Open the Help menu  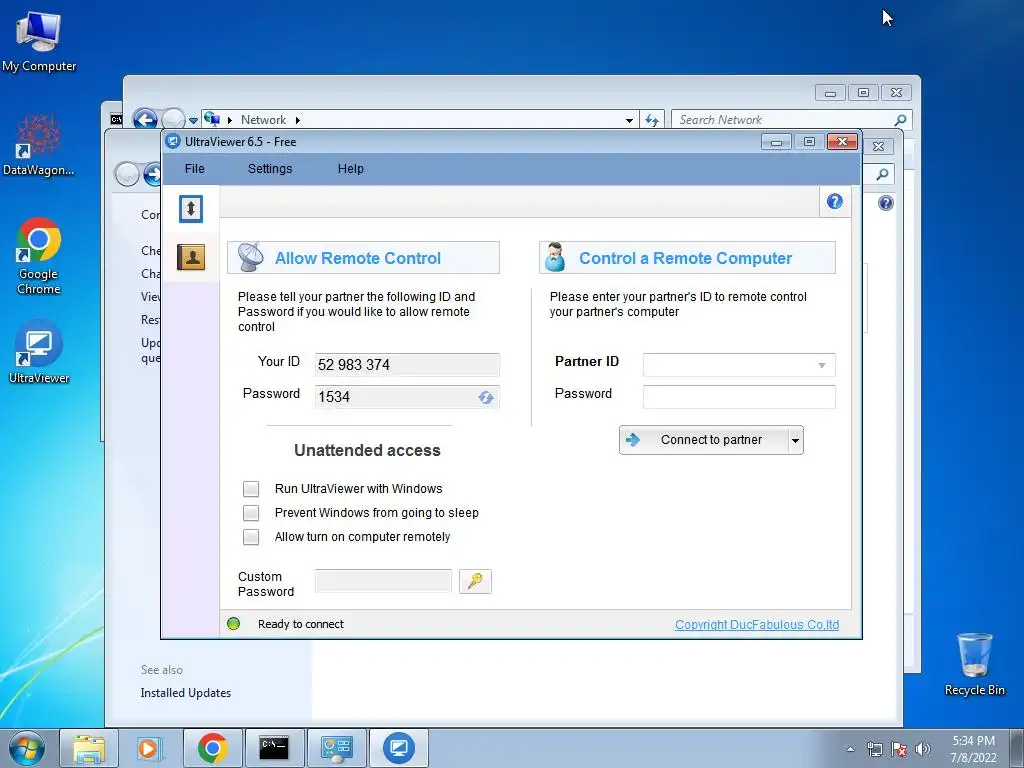[350, 168]
